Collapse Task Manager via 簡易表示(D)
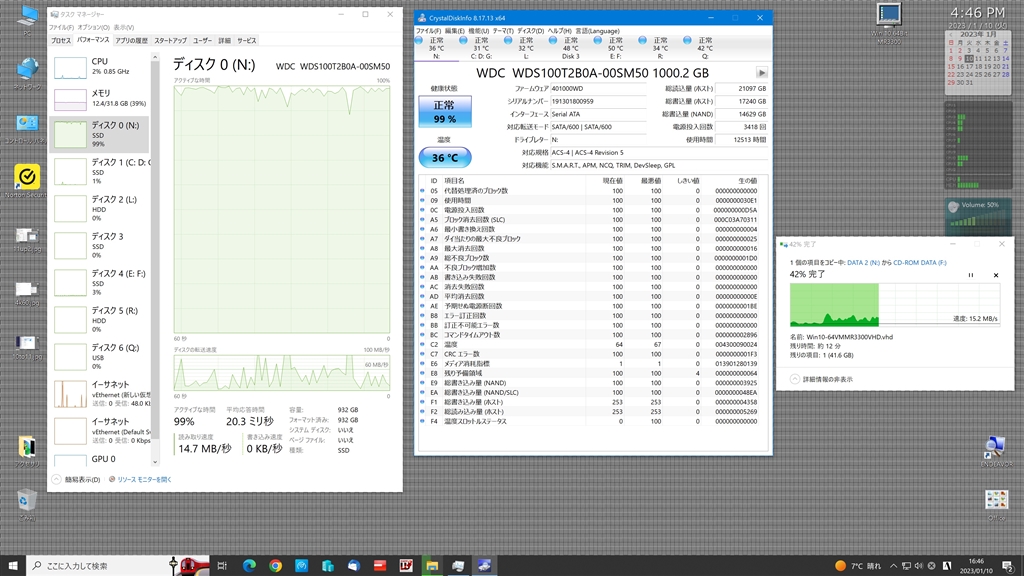Image resolution: width=1024 pixels, height=576 pixels. [76, 479]
